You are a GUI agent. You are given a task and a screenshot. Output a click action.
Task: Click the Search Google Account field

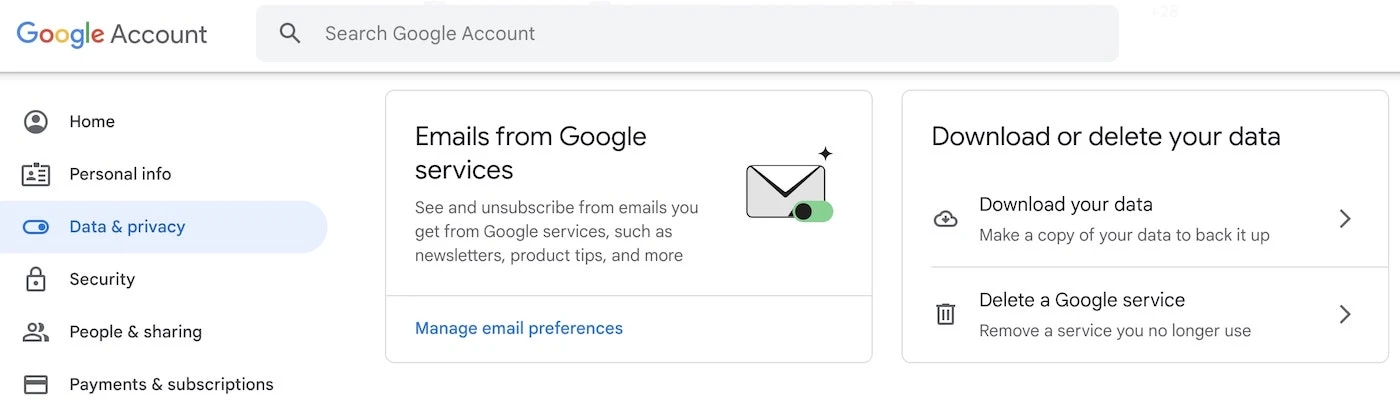pos(687,33)
